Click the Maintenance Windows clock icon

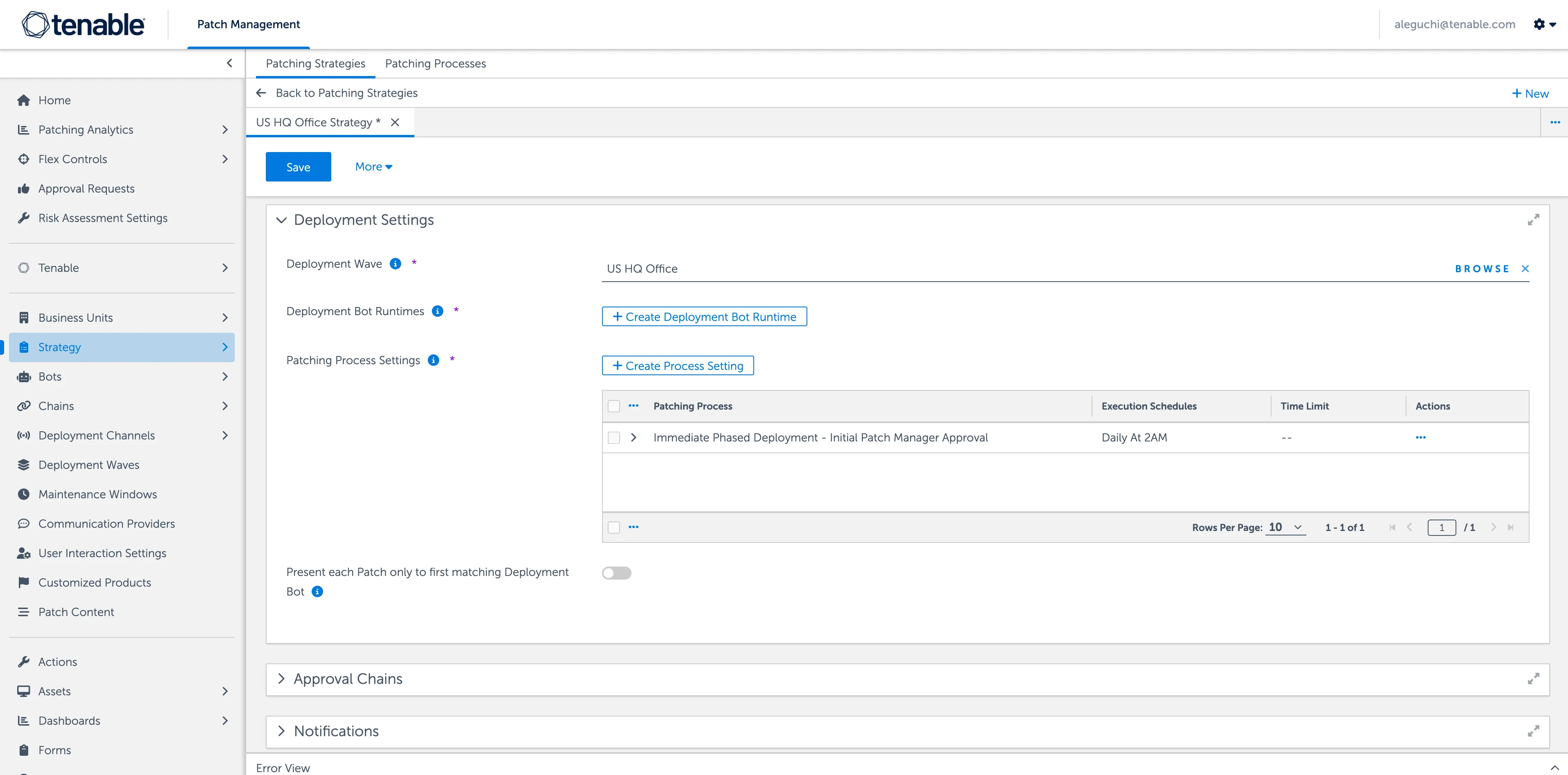(24, 494)
